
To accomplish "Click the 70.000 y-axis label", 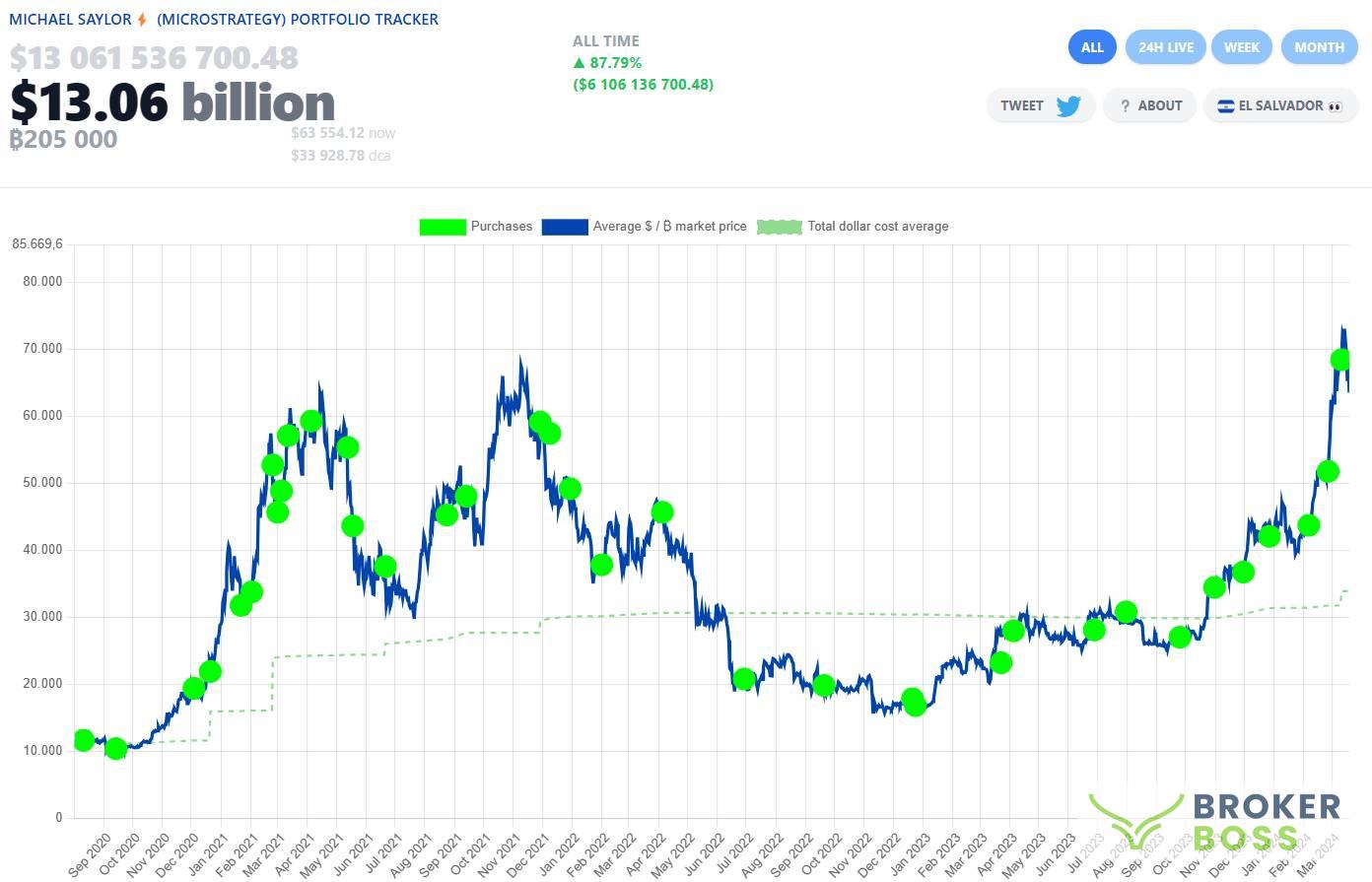I will tap(41, 349).
